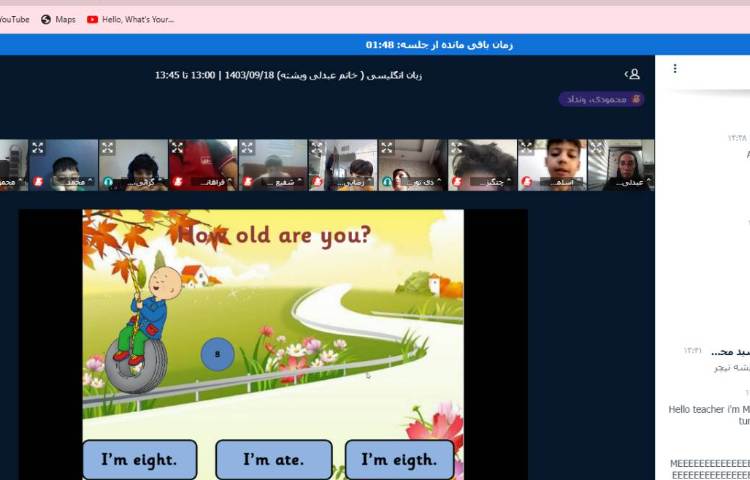Click session title with date 1403/09/18
This screenshot has height=480, width=750.
pos(288,75)
